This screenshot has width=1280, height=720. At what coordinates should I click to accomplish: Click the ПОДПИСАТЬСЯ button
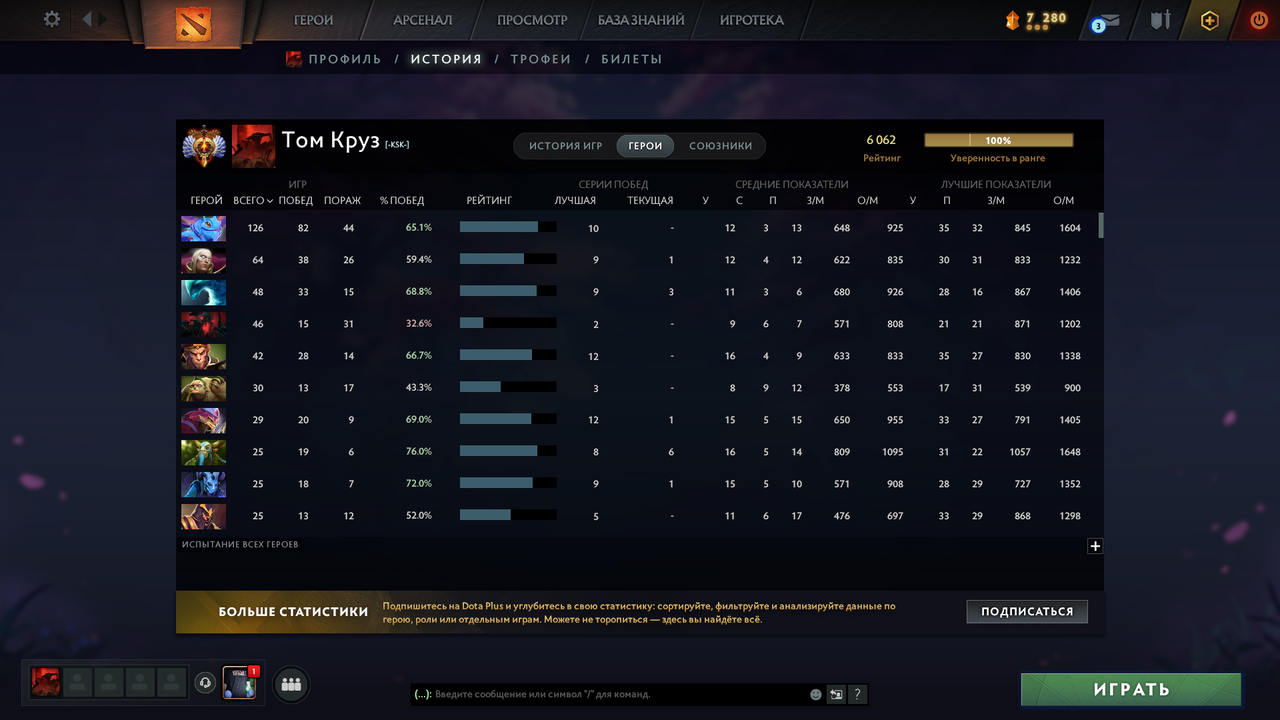[1027, 611]
